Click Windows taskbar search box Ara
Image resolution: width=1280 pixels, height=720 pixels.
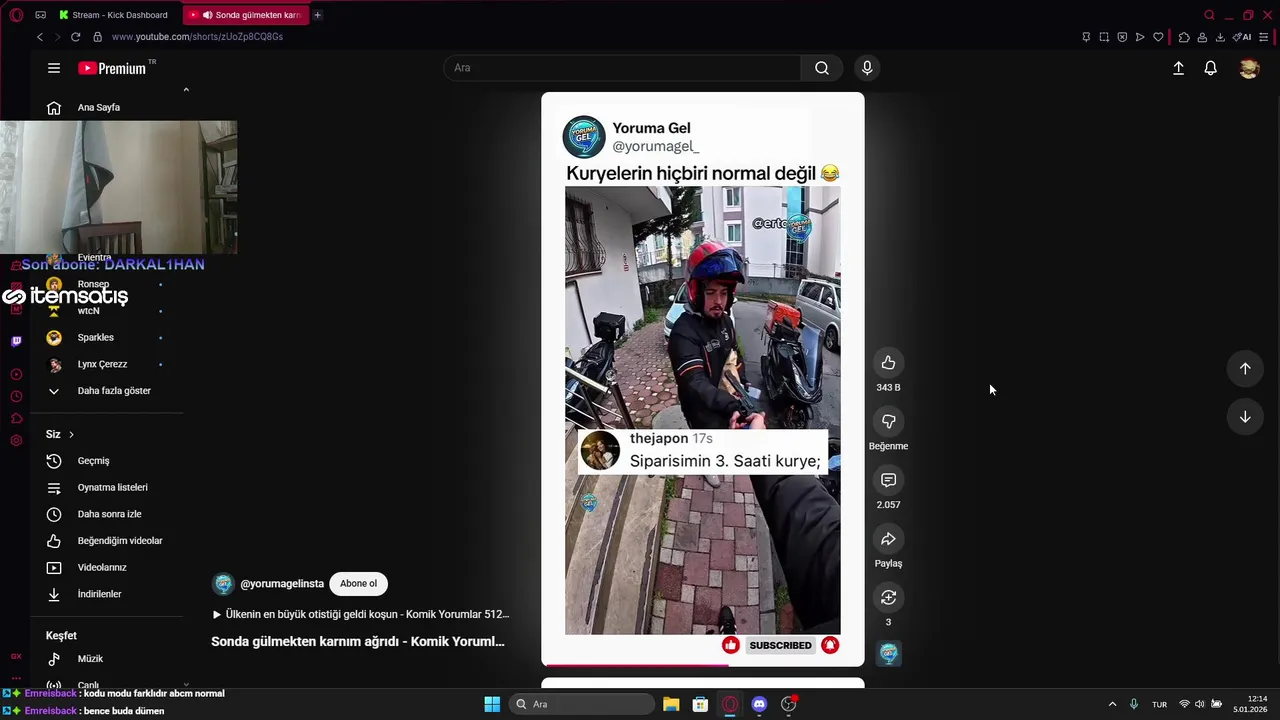582,704
